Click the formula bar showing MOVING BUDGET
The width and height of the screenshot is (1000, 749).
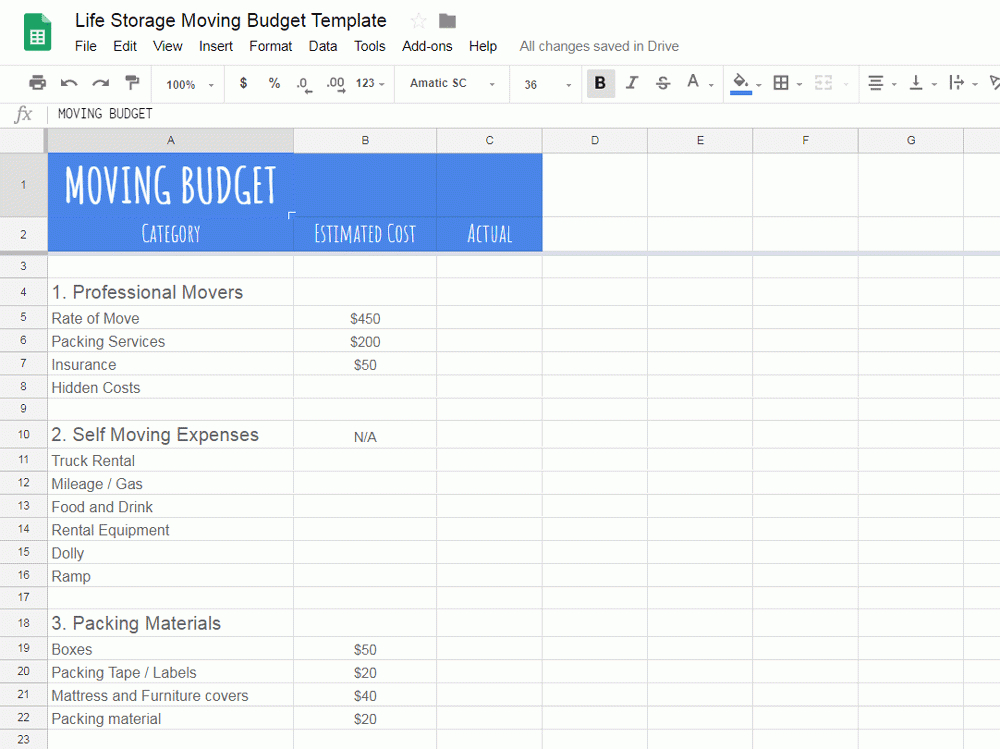click(523, 114)
